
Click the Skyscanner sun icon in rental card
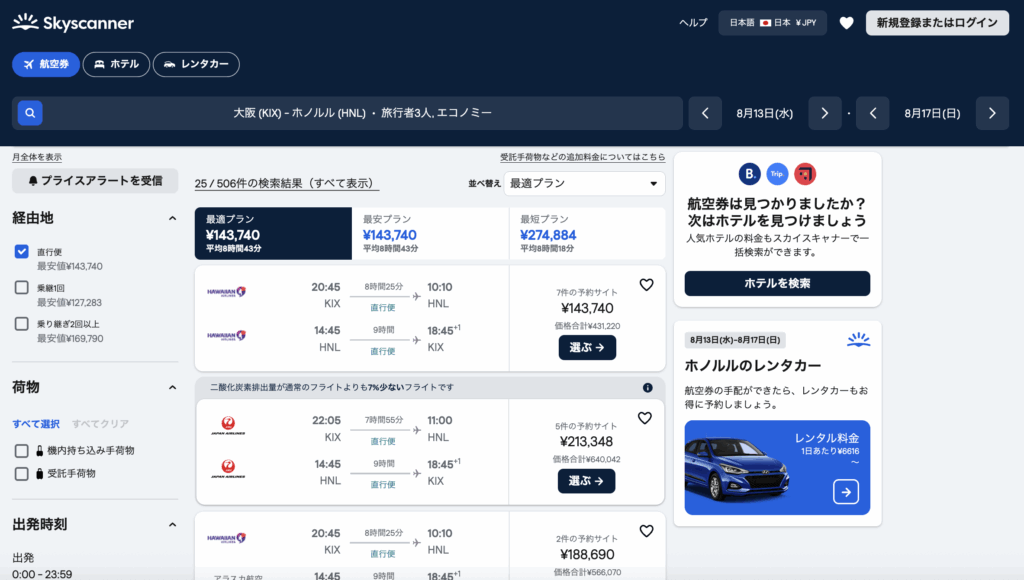coord(858,340)
